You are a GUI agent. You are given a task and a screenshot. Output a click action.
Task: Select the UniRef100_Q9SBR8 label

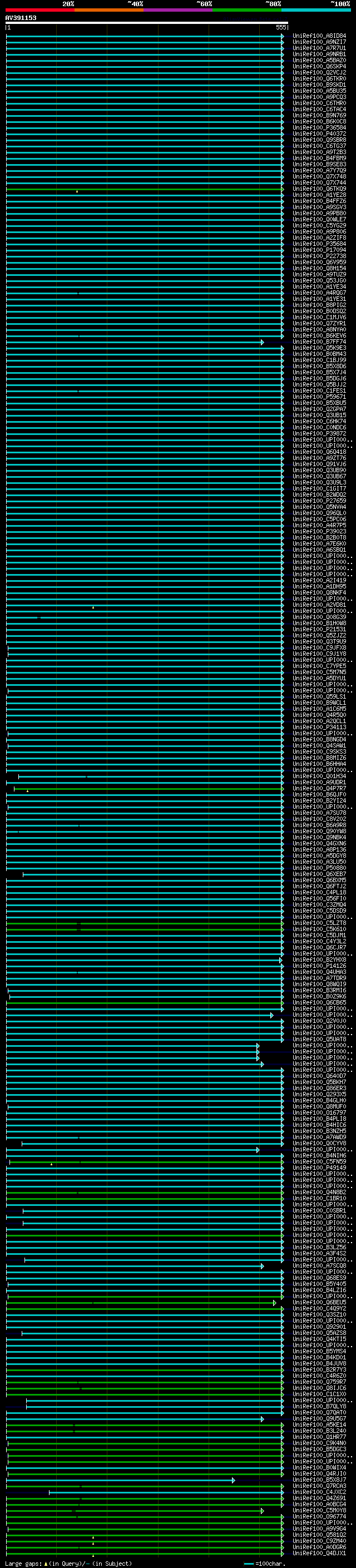pyautogui.click(x=319, y=140)
